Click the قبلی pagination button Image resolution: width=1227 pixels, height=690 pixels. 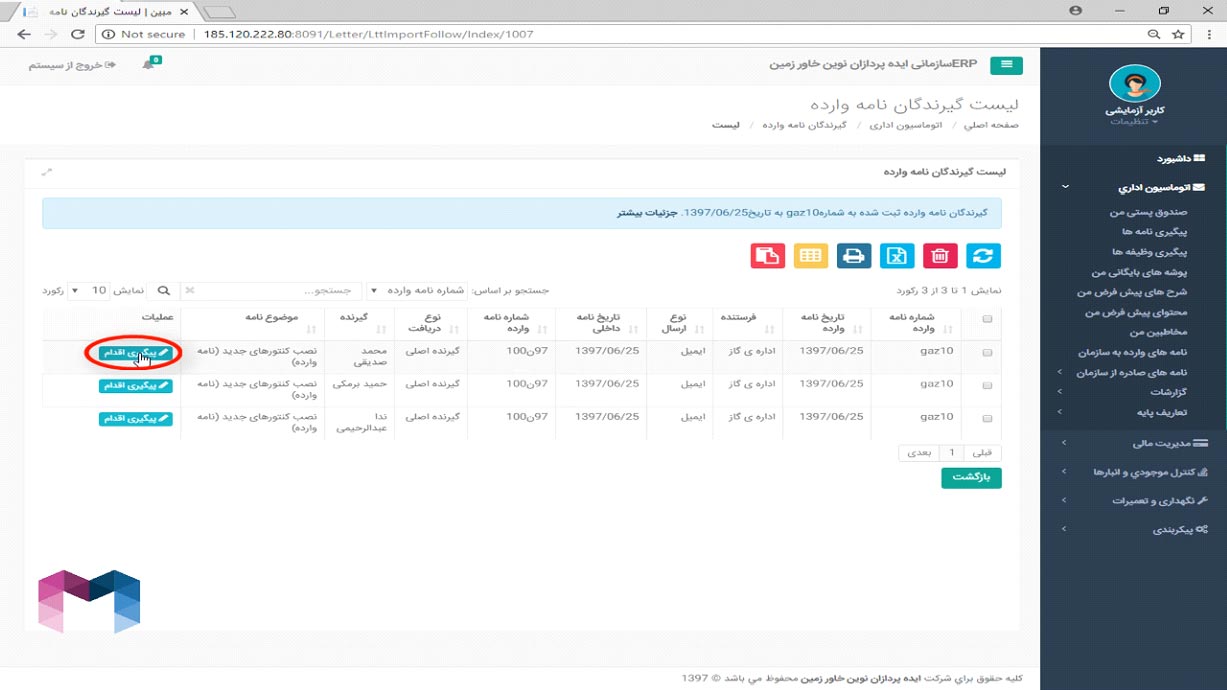click(983, 452)
